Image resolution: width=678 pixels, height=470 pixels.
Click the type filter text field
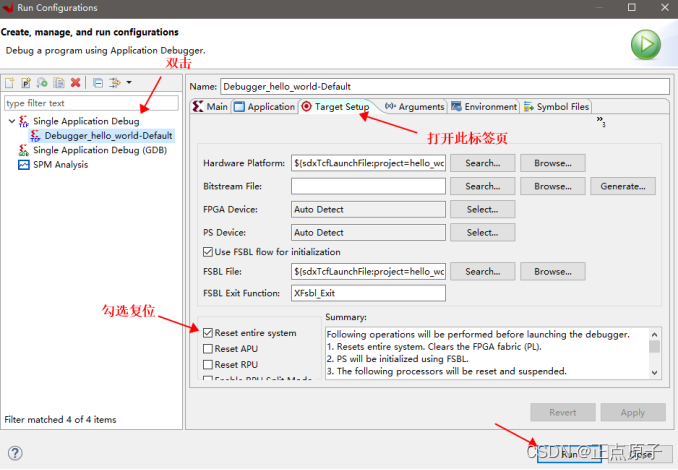pos(91,103)
